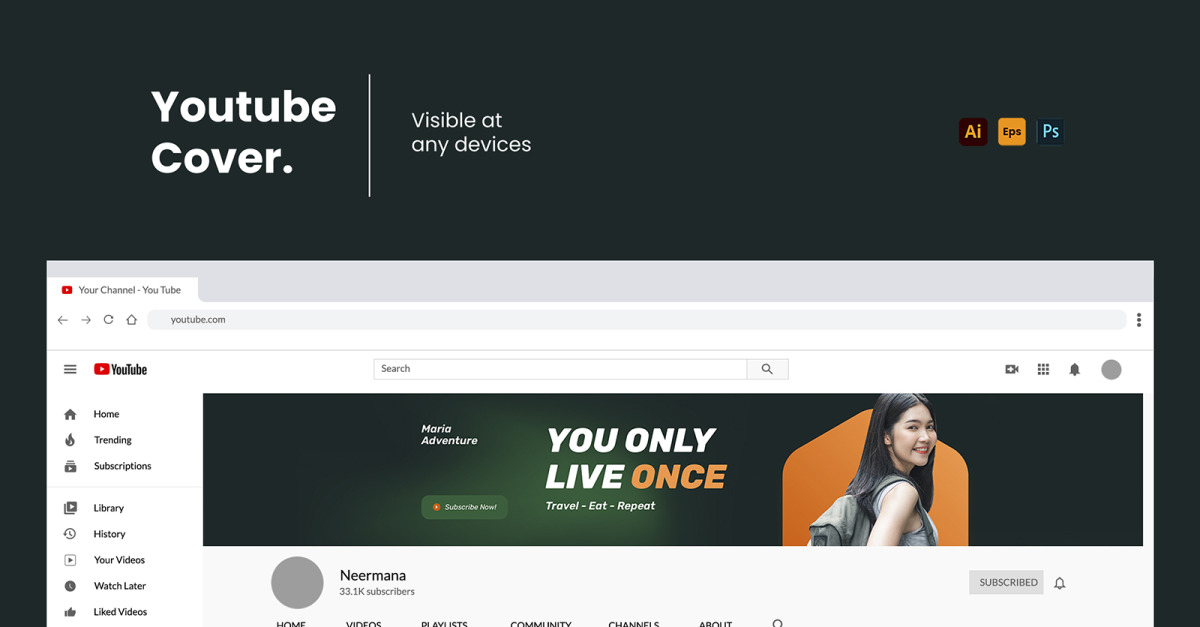1200x627 pixels.
Task: Click SUBSCRIBED to unsubscribe from Neermana
Action: tap(1006, 582)
